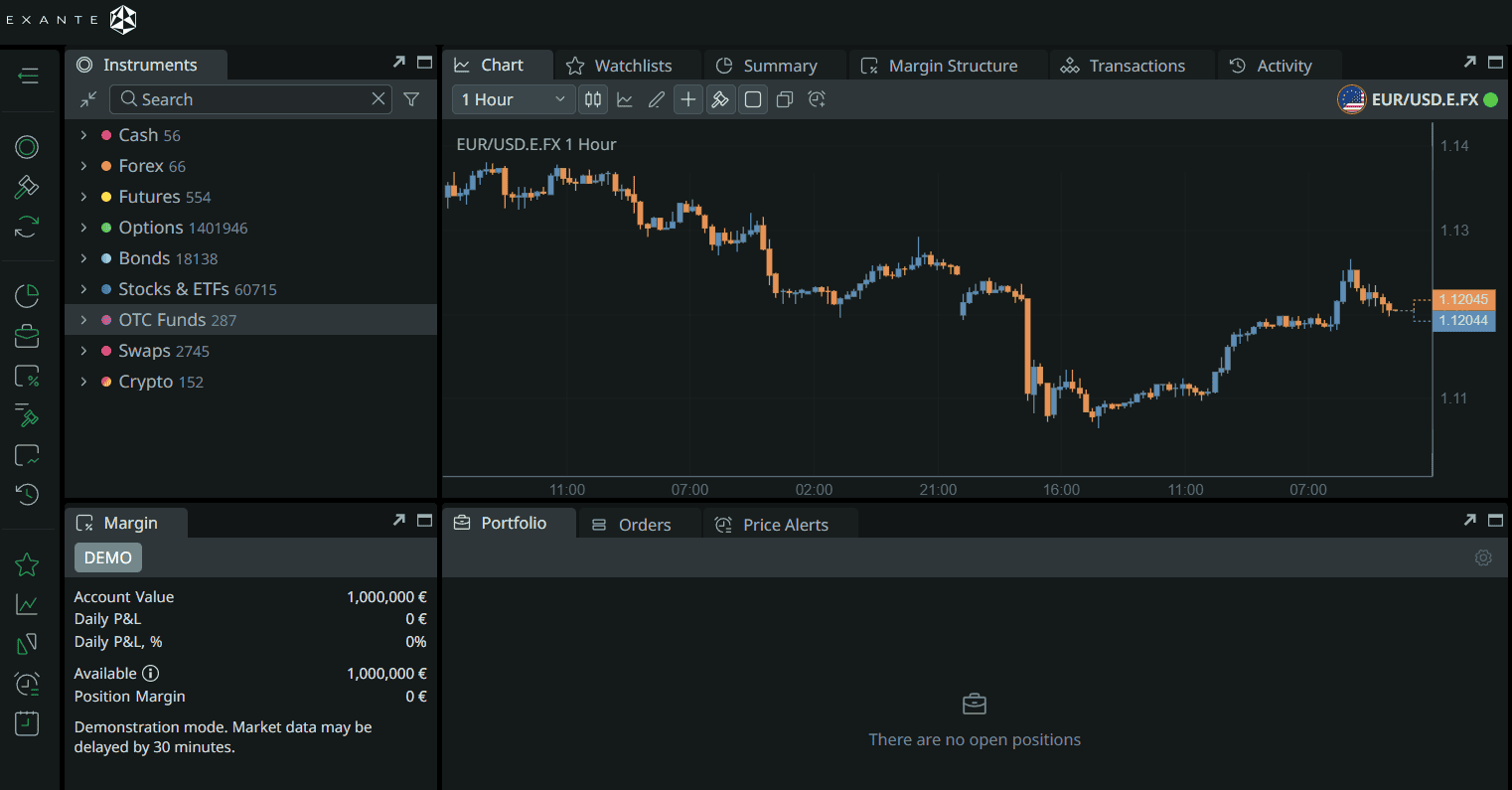Open the briefcase portfolio icon in left sidebar
The width and height of the screenshot is (1512, 790).
26,335
